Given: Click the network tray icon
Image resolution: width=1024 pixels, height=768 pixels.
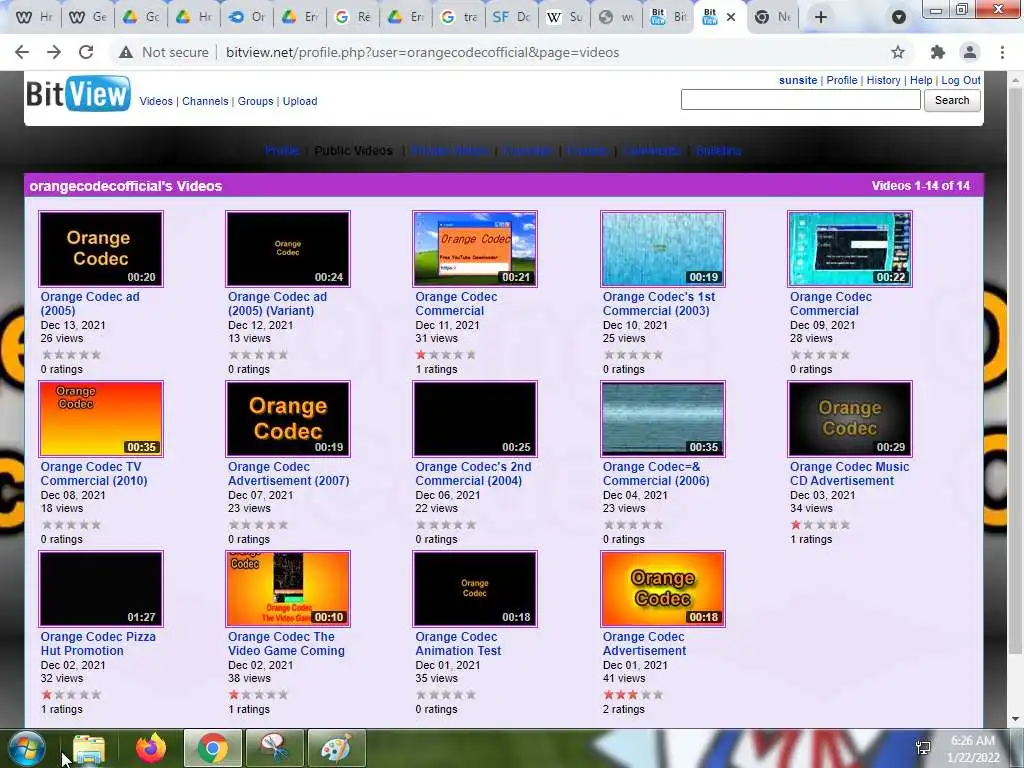Looking at the screenshot, I should [x=923, y=748].
